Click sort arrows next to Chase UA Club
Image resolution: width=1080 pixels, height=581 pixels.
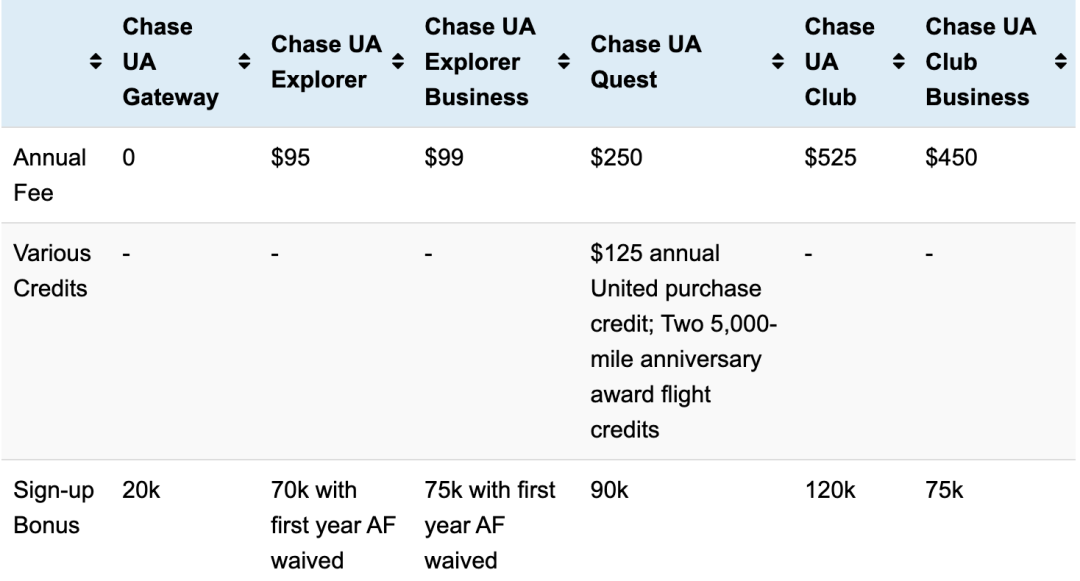point(898,62)
